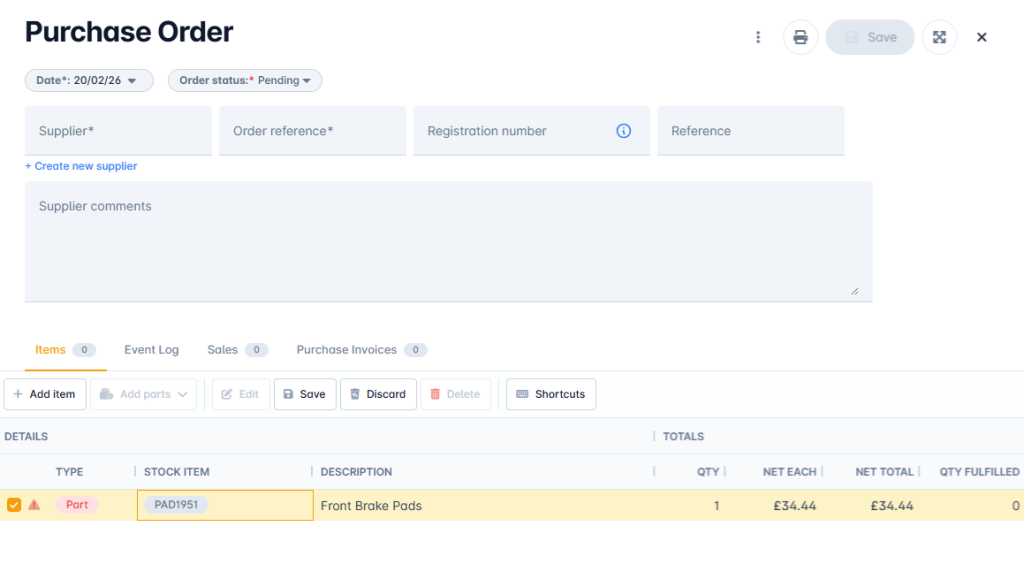Image resolution: width=1024 pixels, height=572 pixels.
Task: Click the print icon button
Action: 800,37
